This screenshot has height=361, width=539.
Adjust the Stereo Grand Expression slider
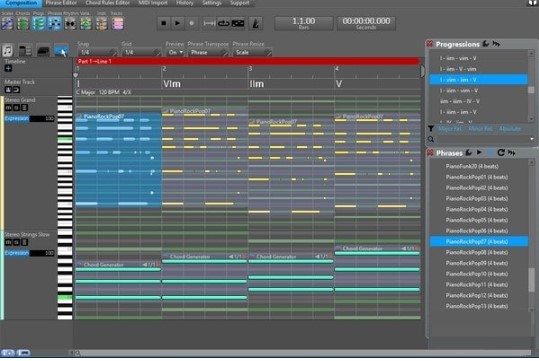pyautogui.click(x=30, y=119)
